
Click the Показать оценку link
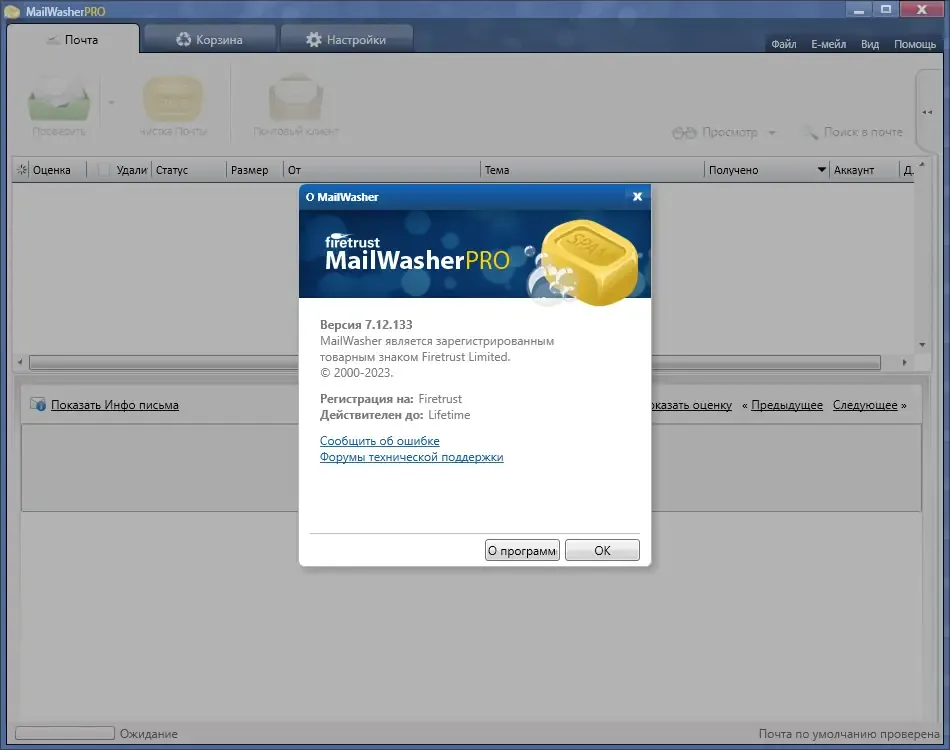691,405
